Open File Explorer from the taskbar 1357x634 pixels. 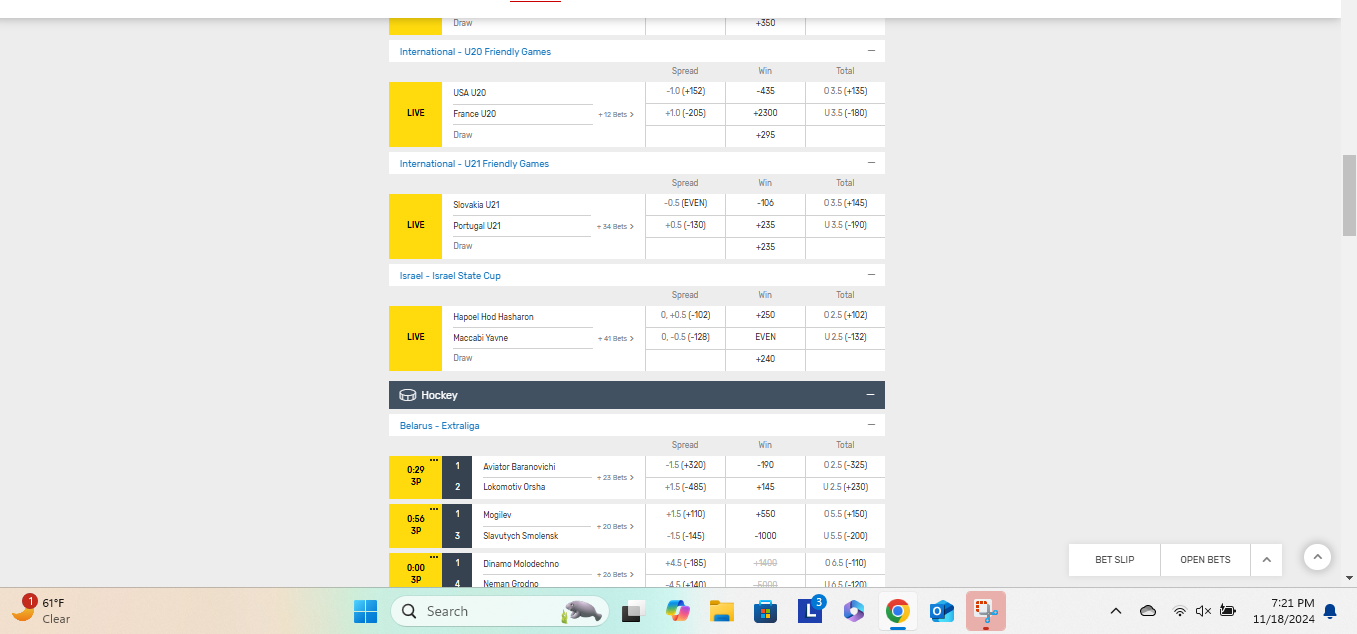[x=721, y=611]
